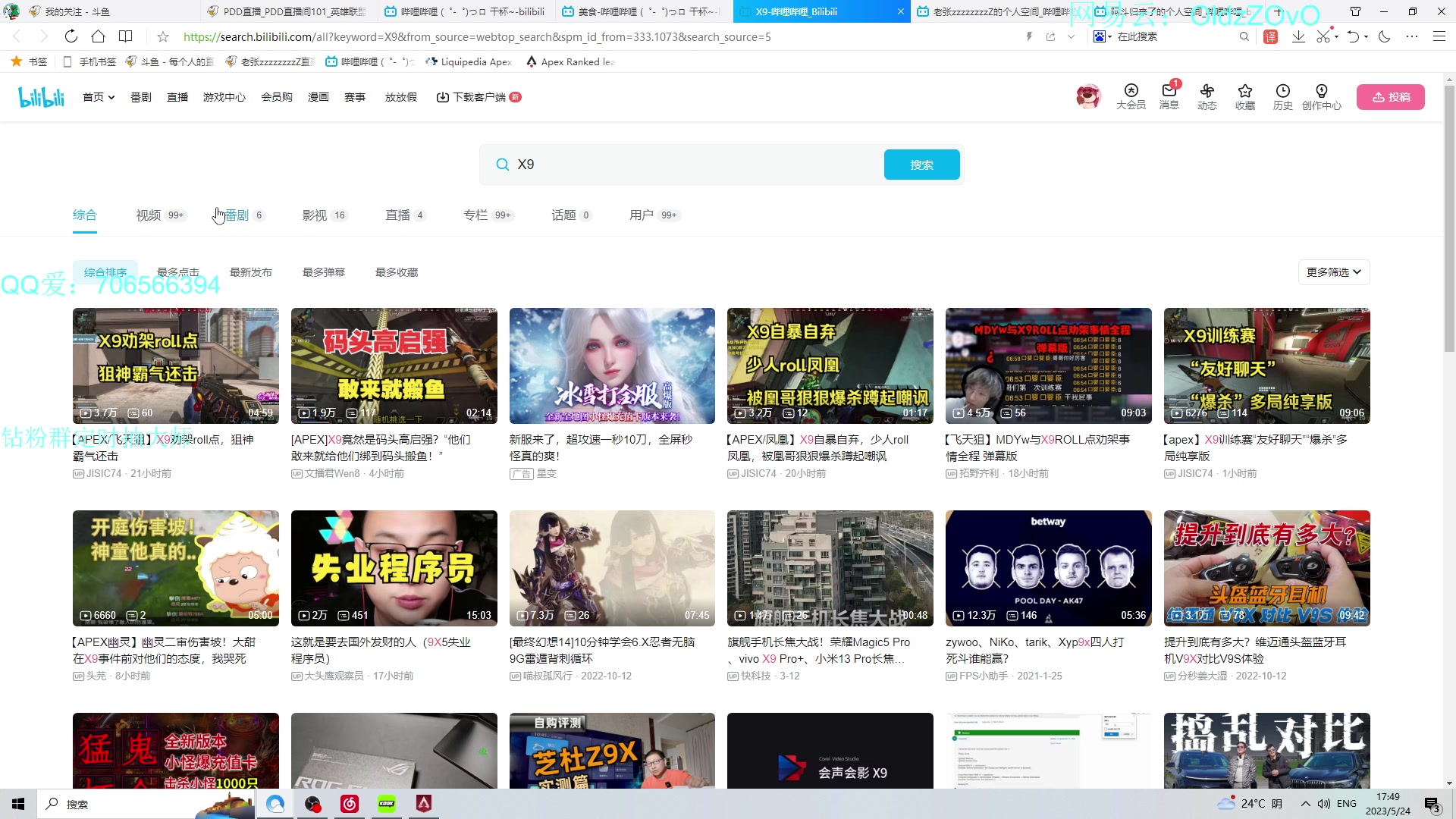Image resolution: width=1456 pixels, height=819 pixels.
Task: Open the 游戏中心 nav link
Action: [x=224, y=97]
